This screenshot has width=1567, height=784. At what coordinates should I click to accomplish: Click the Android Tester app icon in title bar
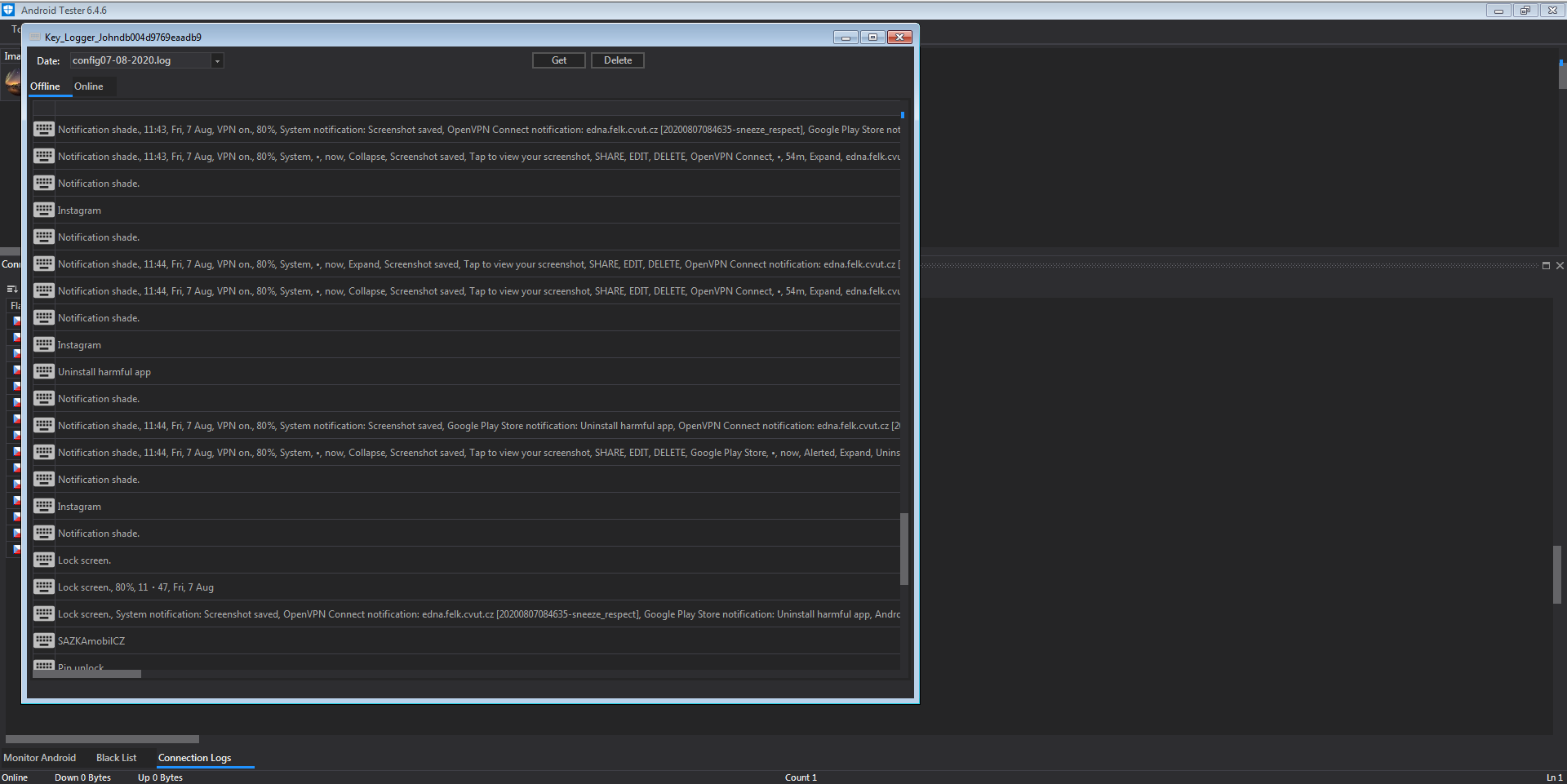tap(8, 10)
